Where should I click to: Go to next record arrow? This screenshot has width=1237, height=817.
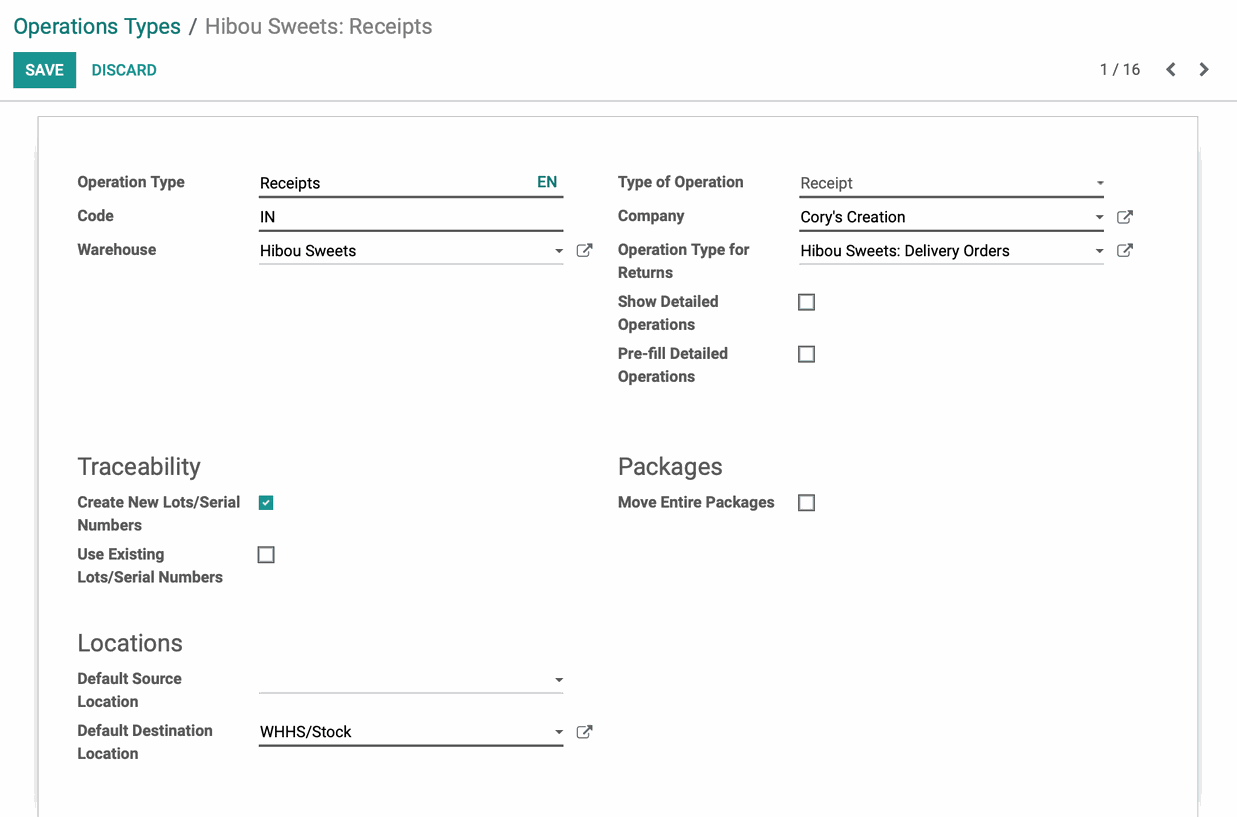coord(1204,69)
